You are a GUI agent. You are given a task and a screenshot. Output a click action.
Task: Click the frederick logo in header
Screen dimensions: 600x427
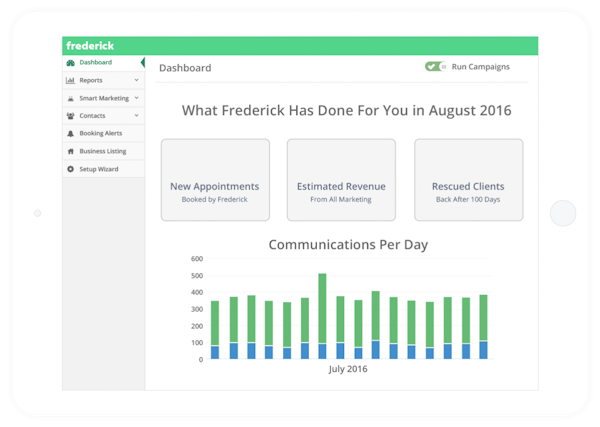tap(90, 46)
